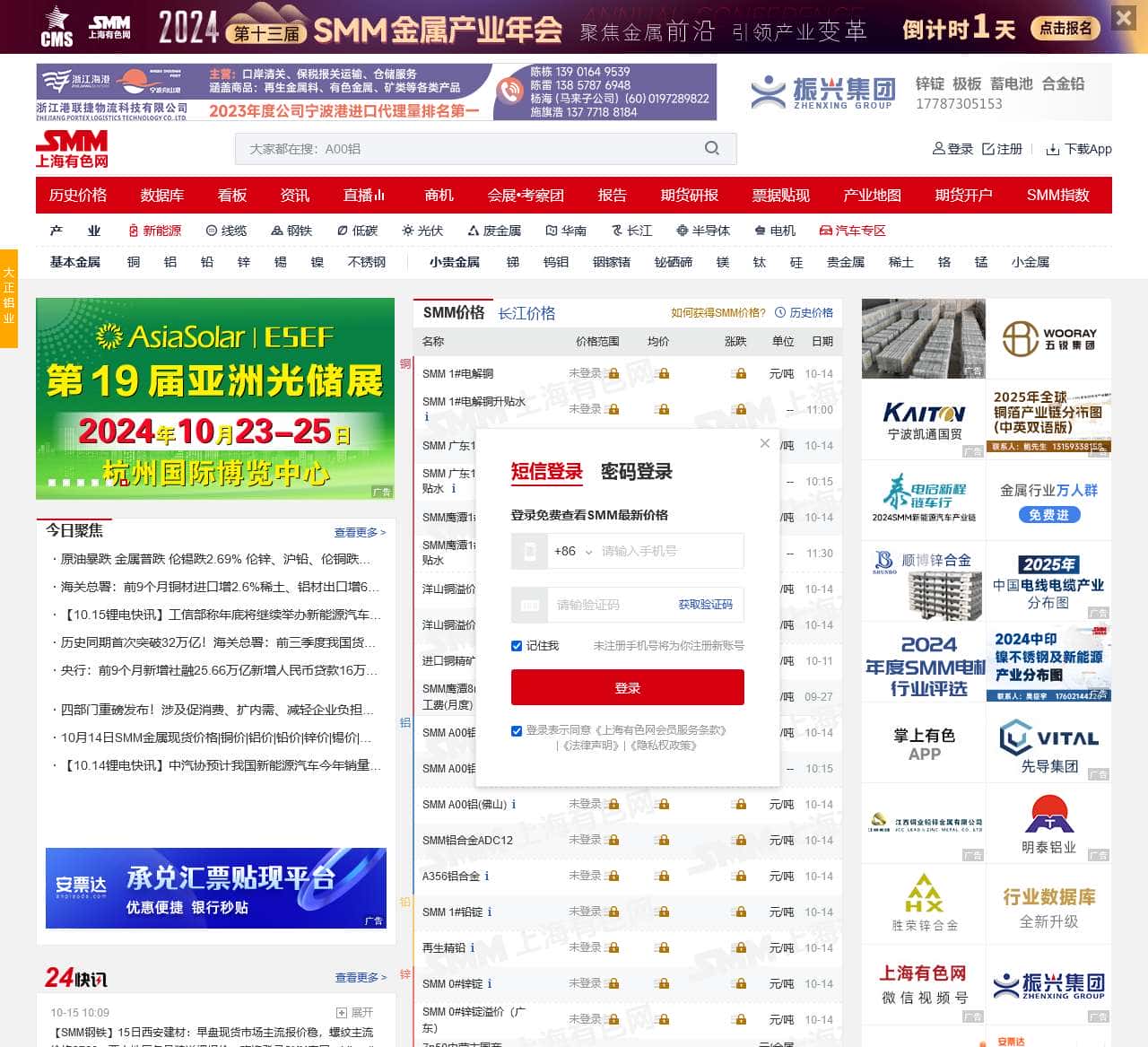
Task: Click the red 登录 button in popup
Action: (x=628, y=687)
